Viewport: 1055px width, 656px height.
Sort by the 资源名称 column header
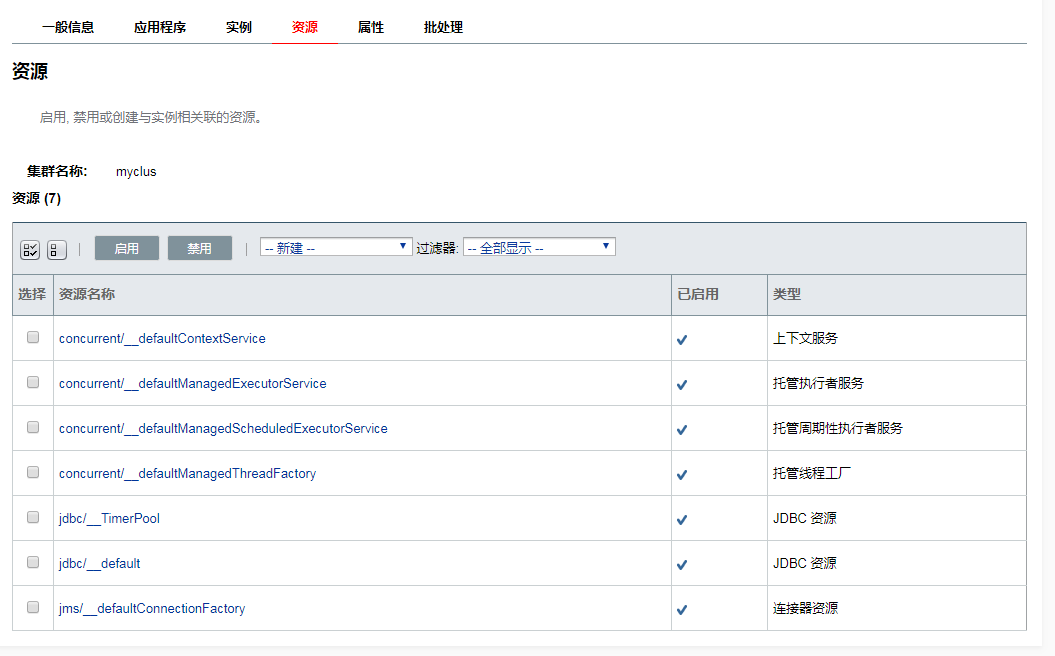point(87,295)
